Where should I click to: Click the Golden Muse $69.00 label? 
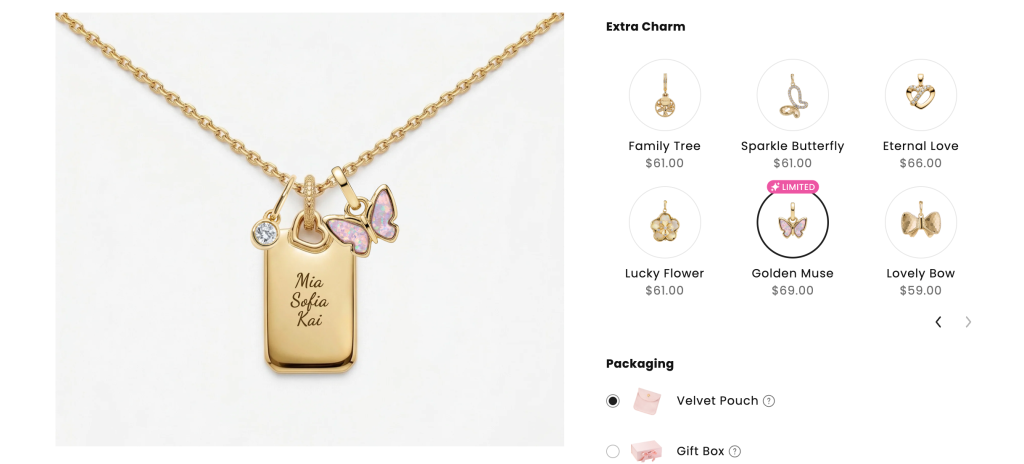pyautogui.click(x=792, y=290)
